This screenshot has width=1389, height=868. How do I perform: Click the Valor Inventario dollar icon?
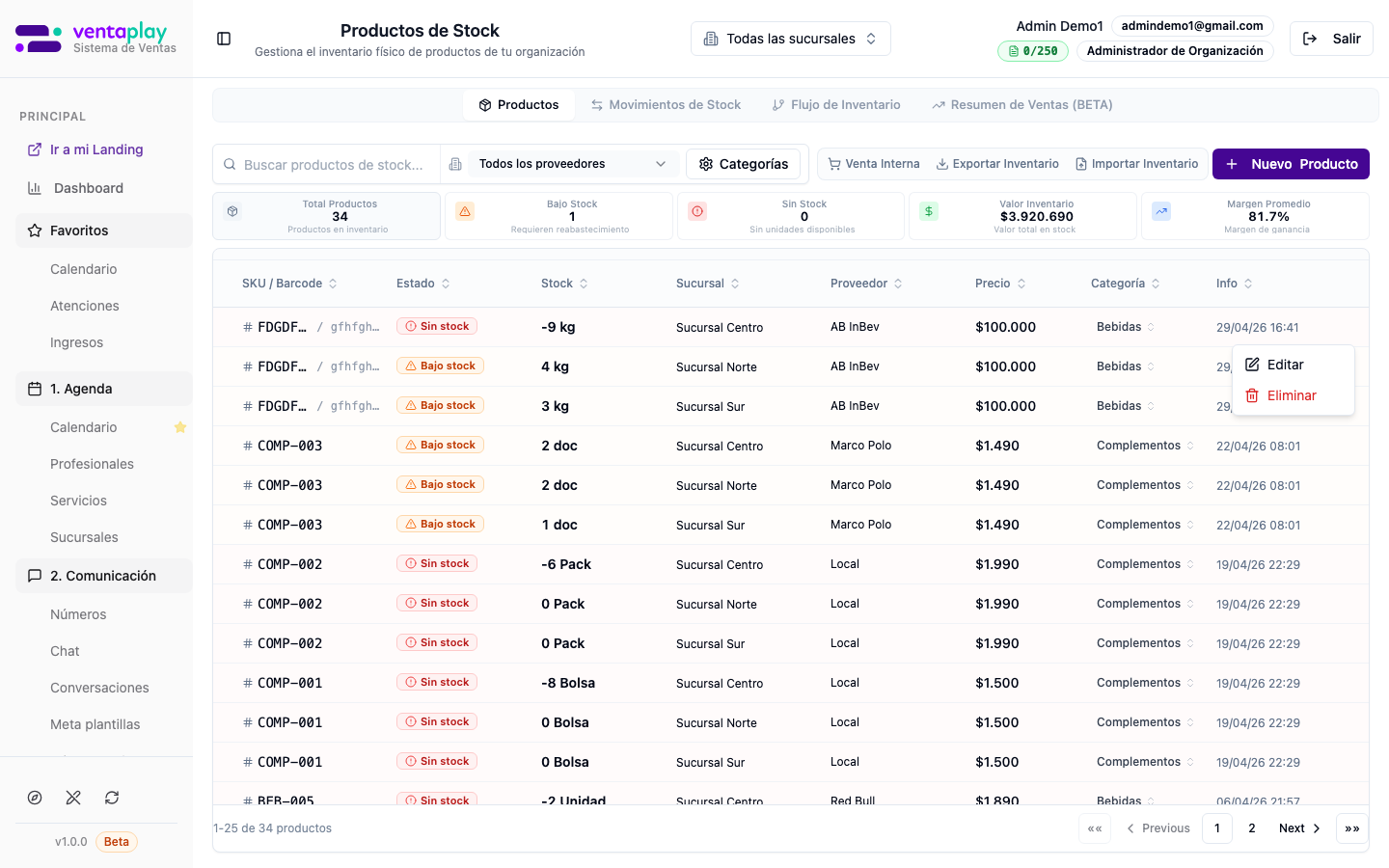coord(929,211)
